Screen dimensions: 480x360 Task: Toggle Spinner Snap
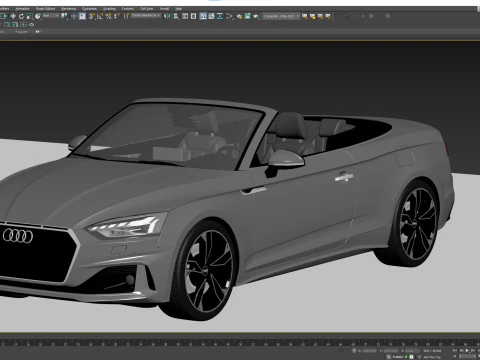tap(117, 16)
